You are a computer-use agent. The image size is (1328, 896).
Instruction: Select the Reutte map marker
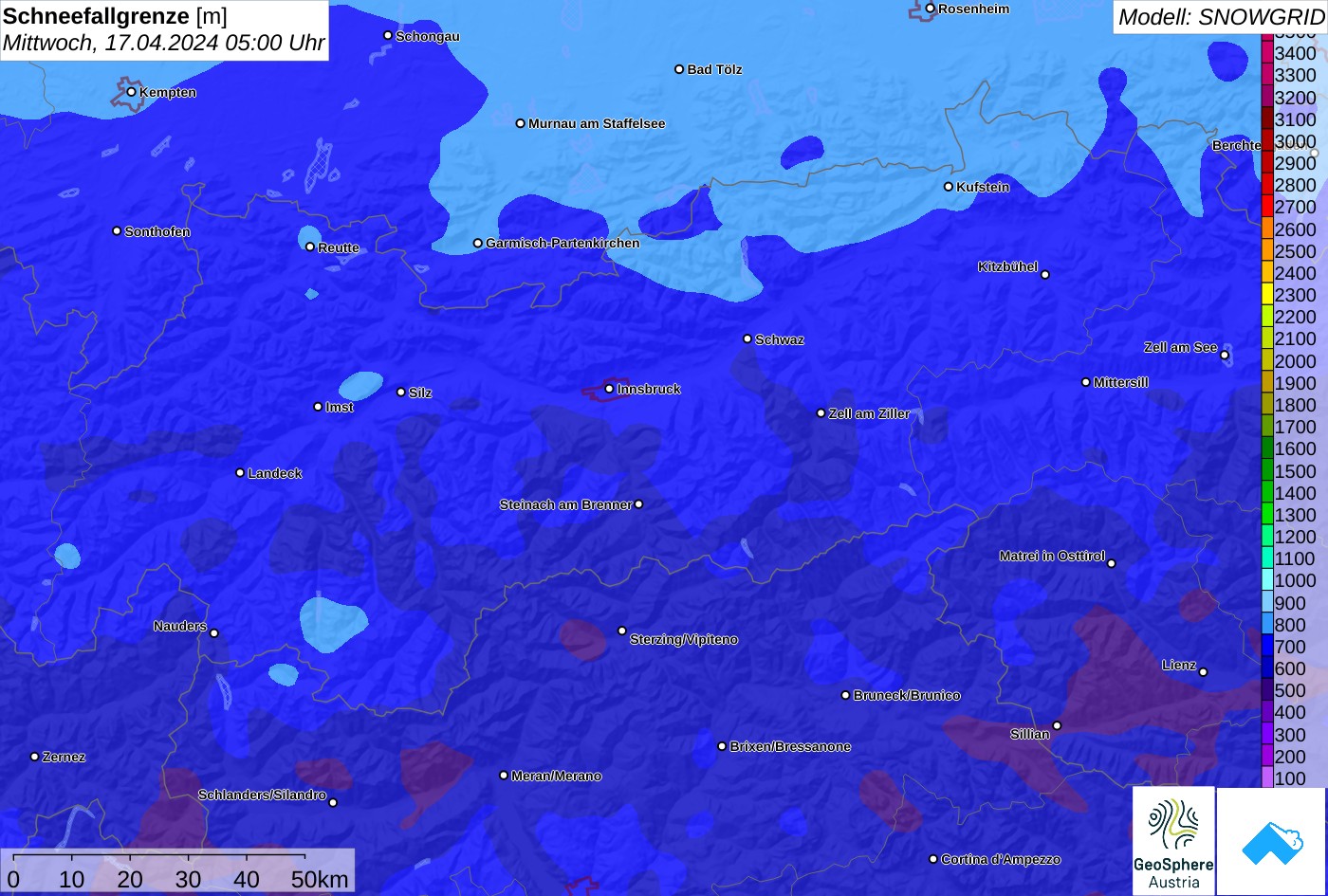click(310, 247)
